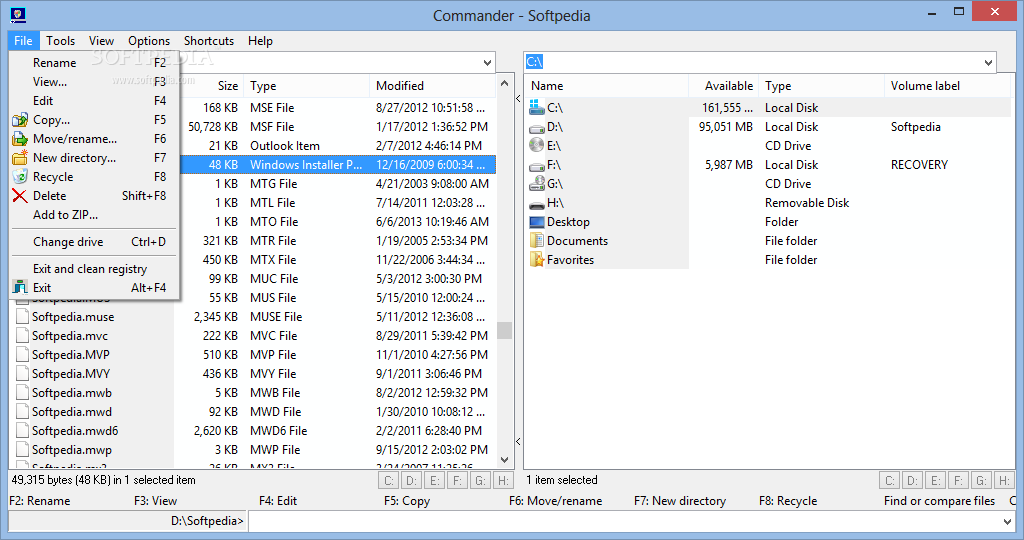The height and width of the screenshot is (540, 1024).
Task: Select the C:\ drive icon in right panel
Action: tap(537, 107)
